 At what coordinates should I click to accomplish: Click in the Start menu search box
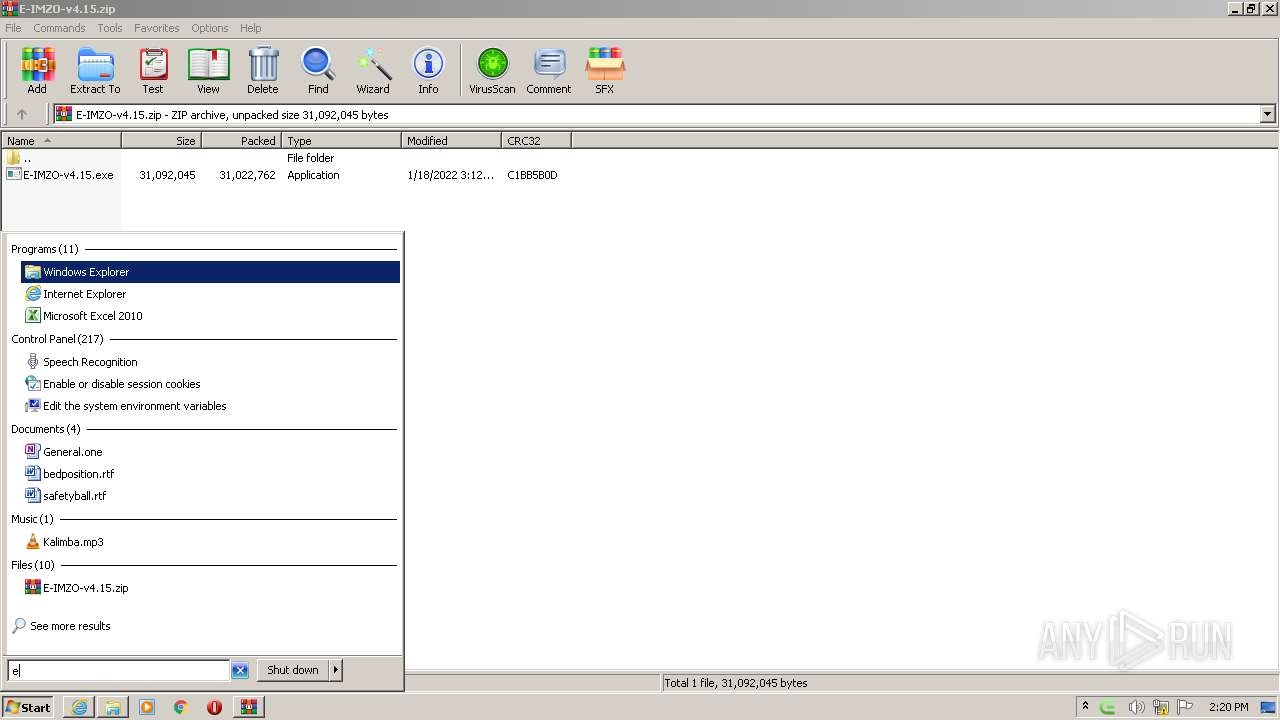coord(119,671)
